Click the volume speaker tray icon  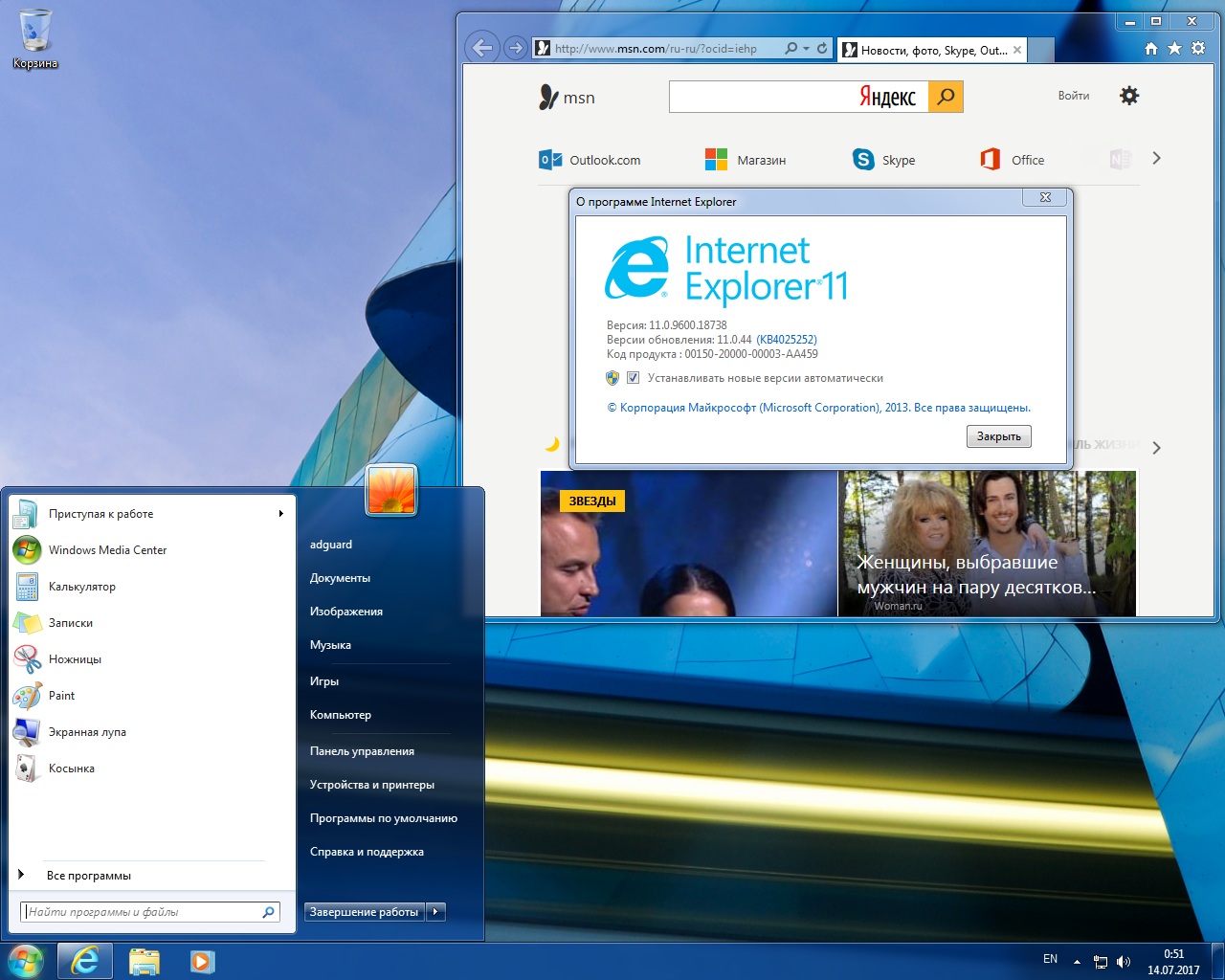pos(1124,962)
